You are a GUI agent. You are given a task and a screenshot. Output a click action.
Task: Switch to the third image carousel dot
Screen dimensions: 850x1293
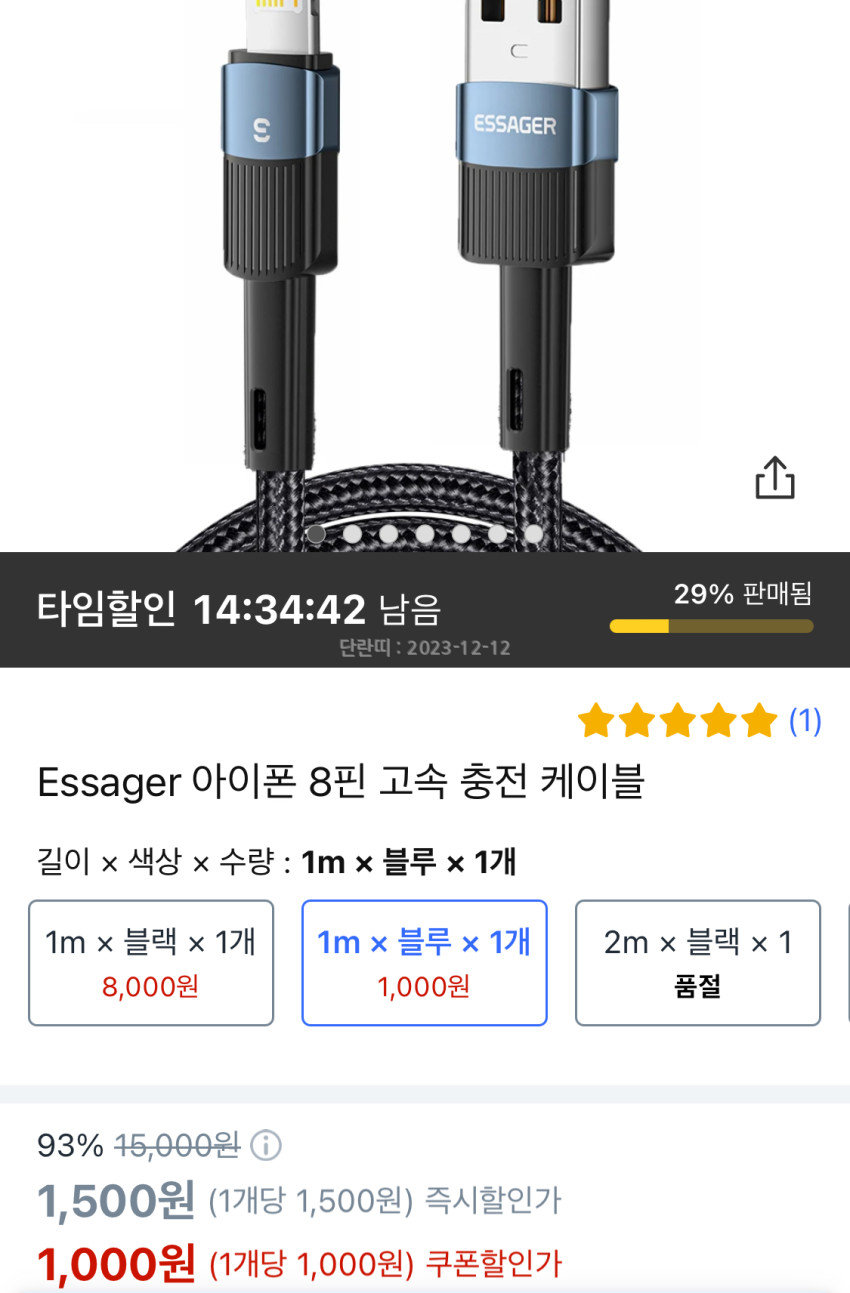click(x=388, y=534)
